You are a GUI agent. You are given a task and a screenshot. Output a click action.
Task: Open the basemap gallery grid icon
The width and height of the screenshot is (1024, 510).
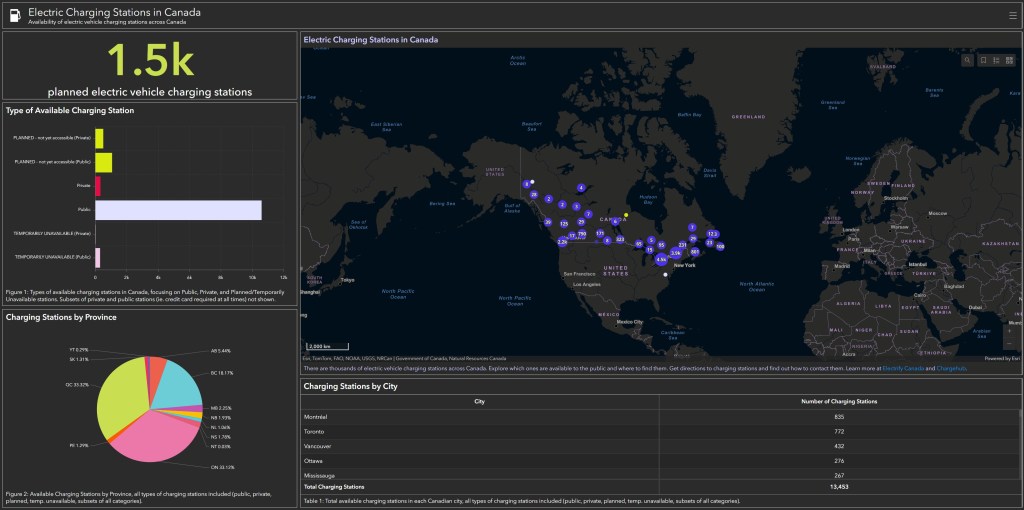[x=1009, y=61]
